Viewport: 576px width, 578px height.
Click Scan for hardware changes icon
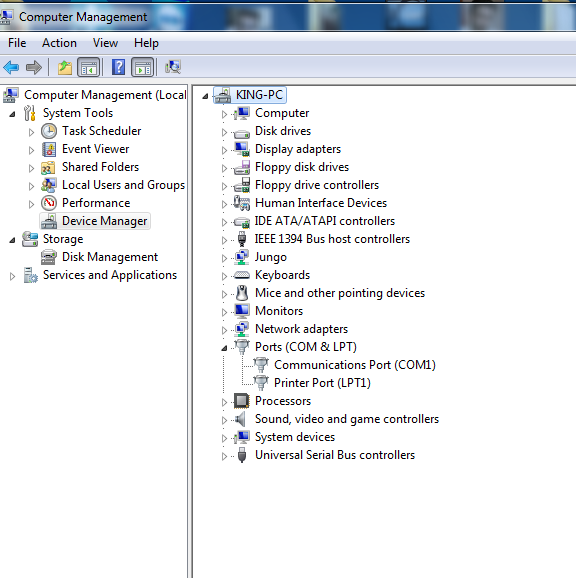pyautogui.click(x=173, y=67)
